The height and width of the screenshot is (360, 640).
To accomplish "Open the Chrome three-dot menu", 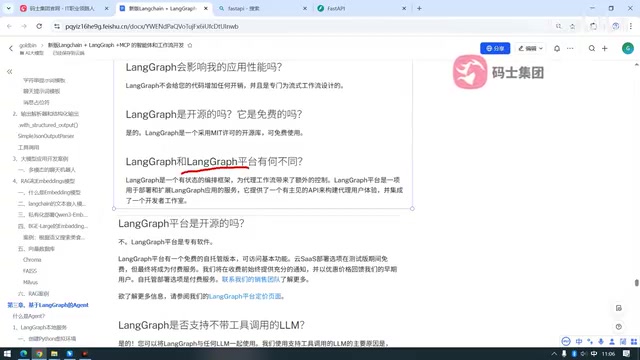I will [631, 26].
